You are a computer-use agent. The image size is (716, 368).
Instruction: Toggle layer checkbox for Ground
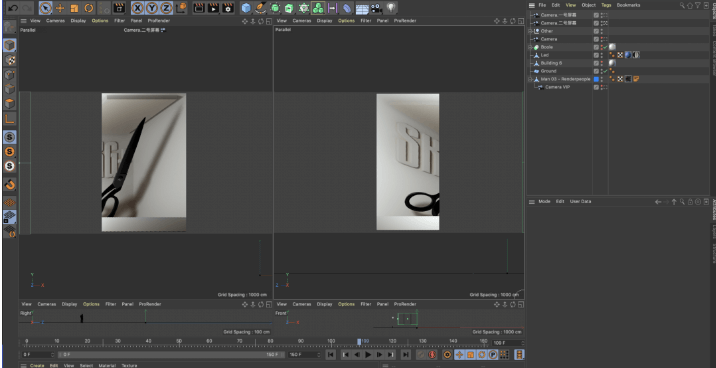click(x=596, y=71)
